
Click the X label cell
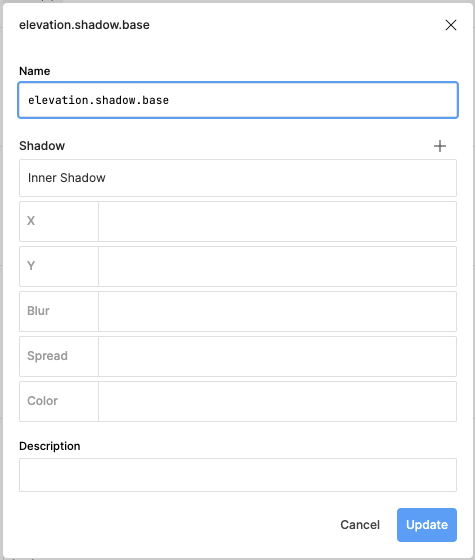click(59, 221)
